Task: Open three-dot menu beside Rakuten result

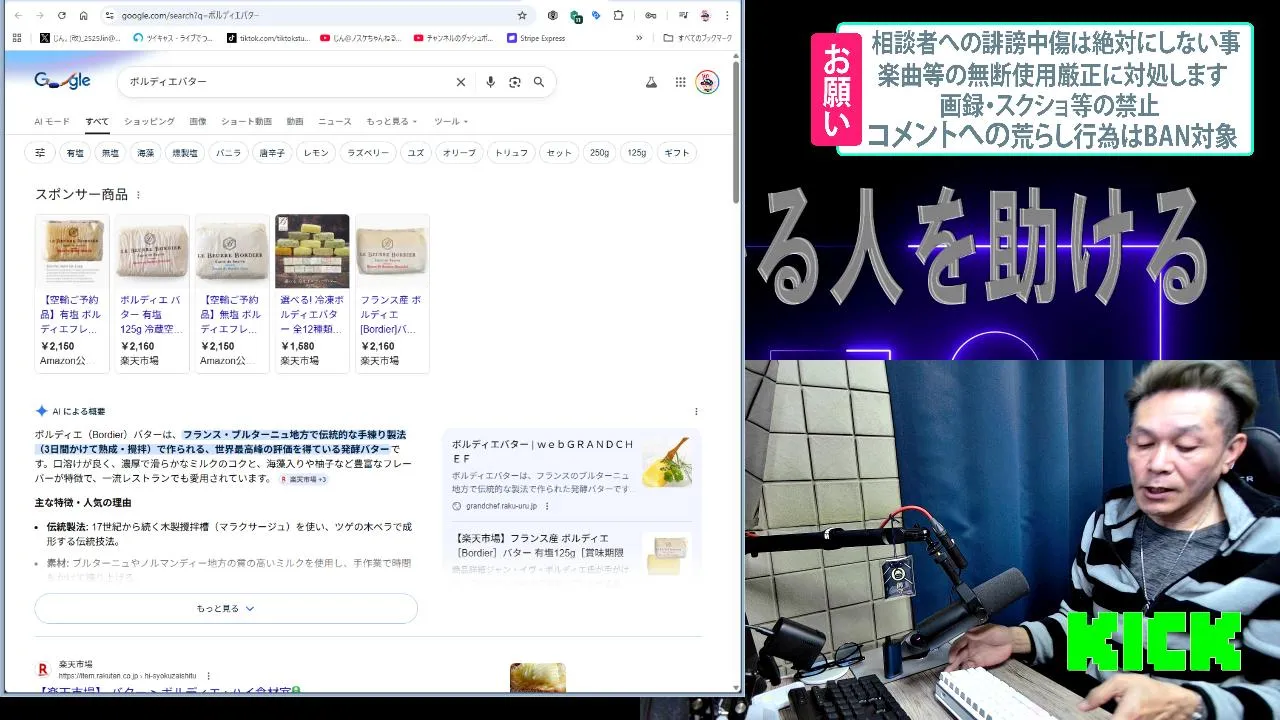Action: pos(208,676)
